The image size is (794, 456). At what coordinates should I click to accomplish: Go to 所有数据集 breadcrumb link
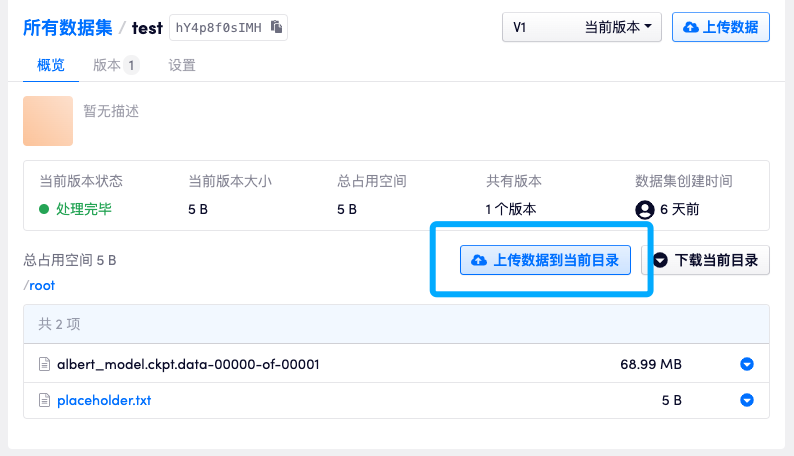(67, 27)
